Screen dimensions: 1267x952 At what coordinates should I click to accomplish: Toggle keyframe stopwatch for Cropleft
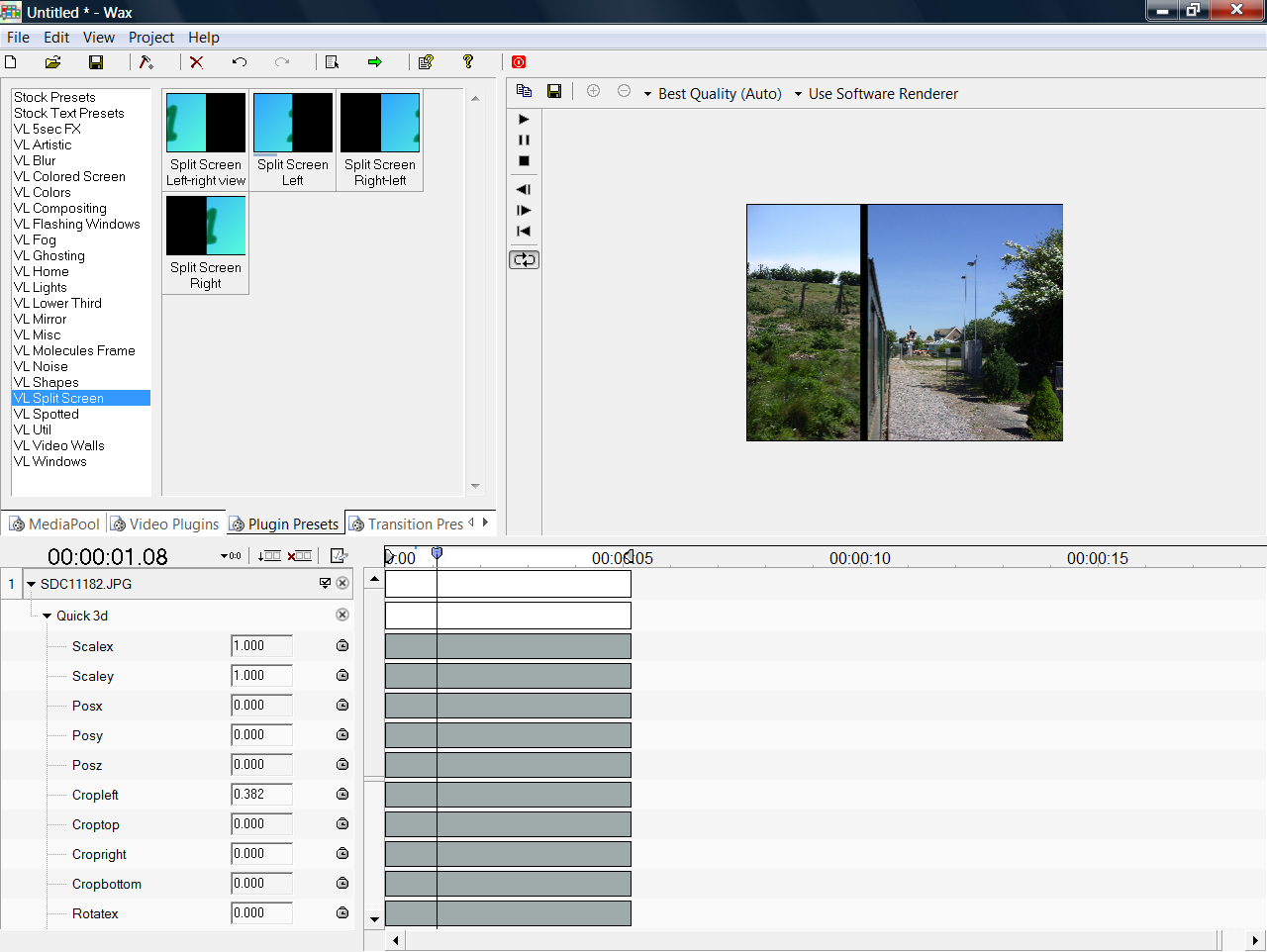[x=342, y=794]
